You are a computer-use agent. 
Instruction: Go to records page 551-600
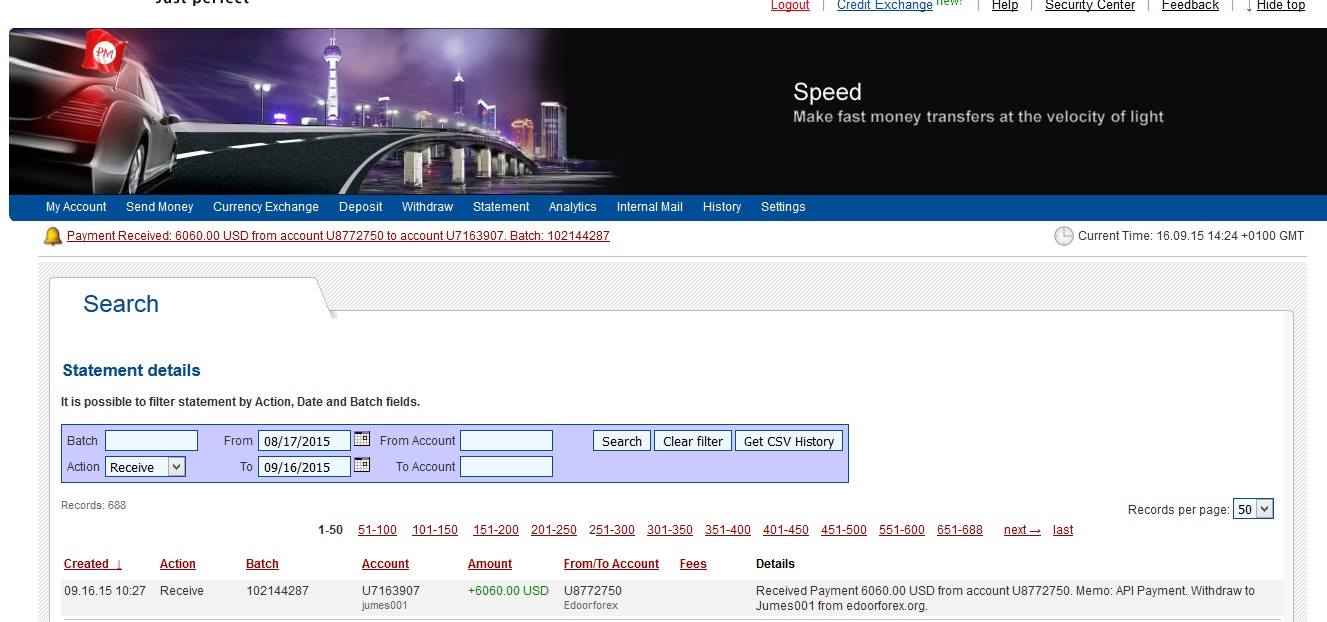(x=902, y=530)
